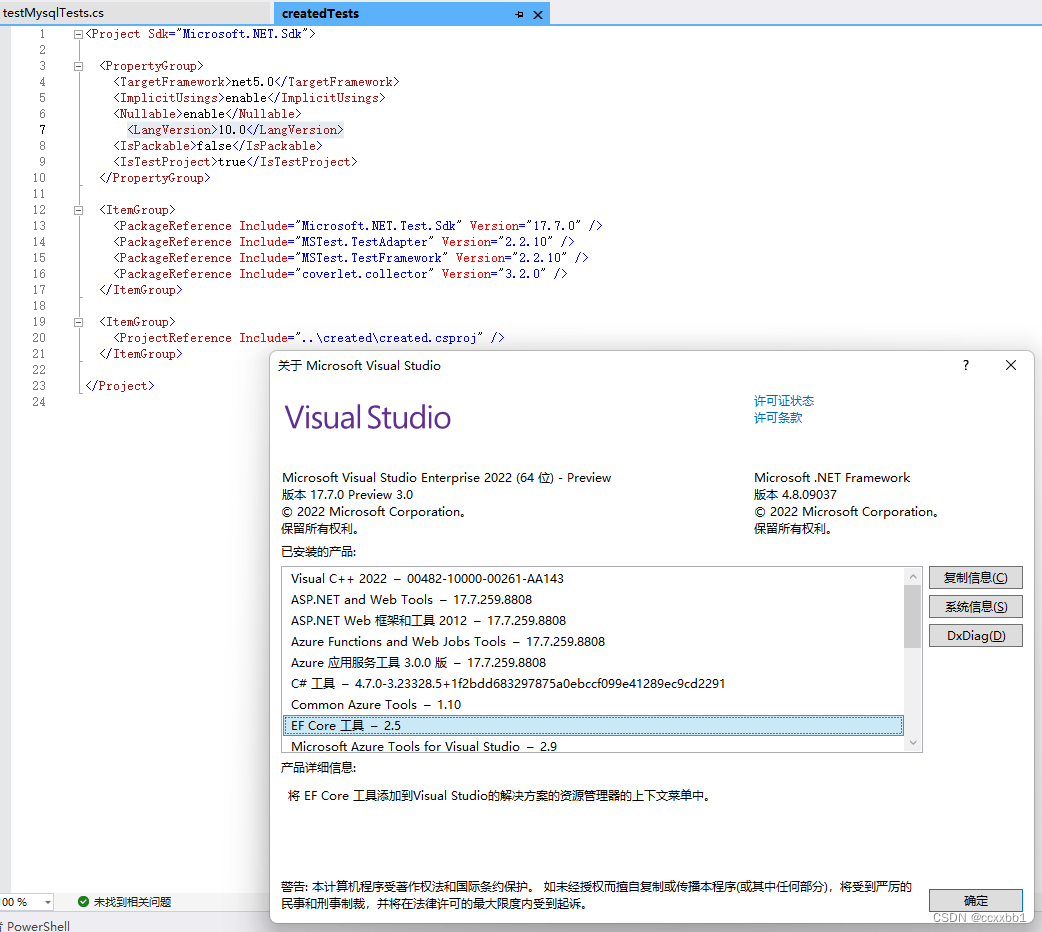The image size is (1042, 932).
Task: Click the IsTestProject true line
Action: click(x=235, y=162)
